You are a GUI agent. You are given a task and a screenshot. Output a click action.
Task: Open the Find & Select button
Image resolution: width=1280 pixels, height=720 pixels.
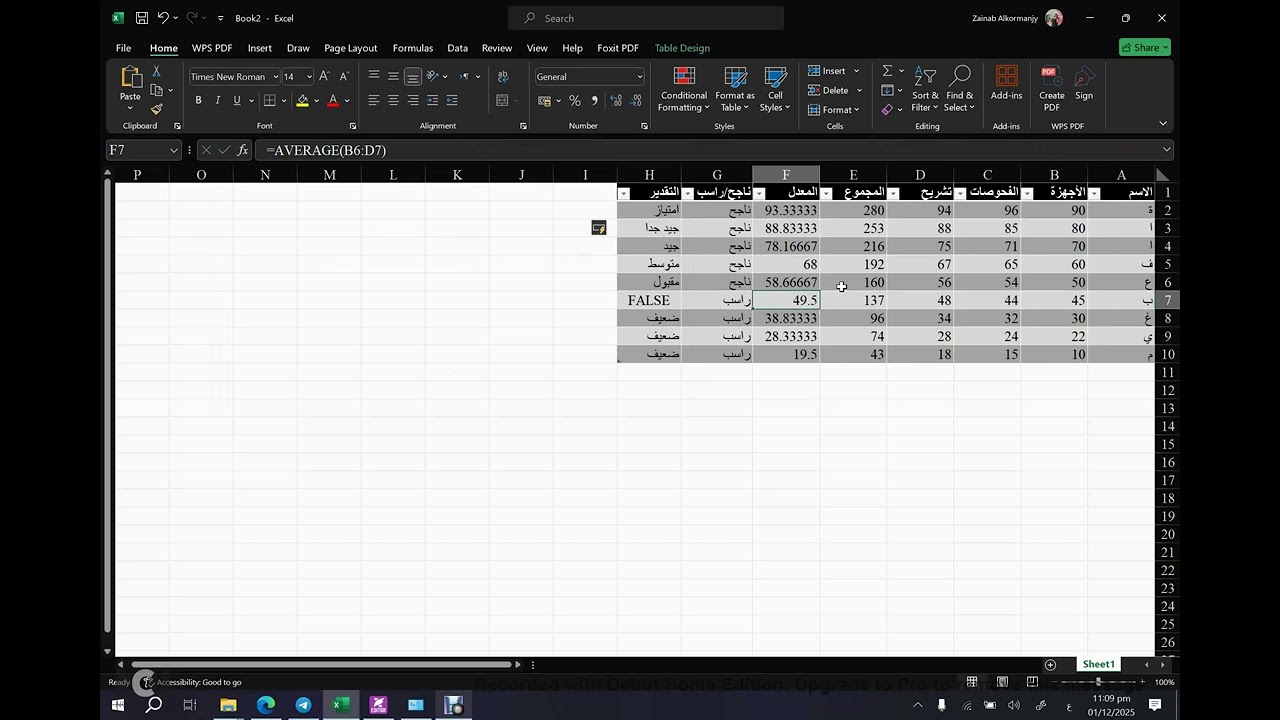point(959,89)
